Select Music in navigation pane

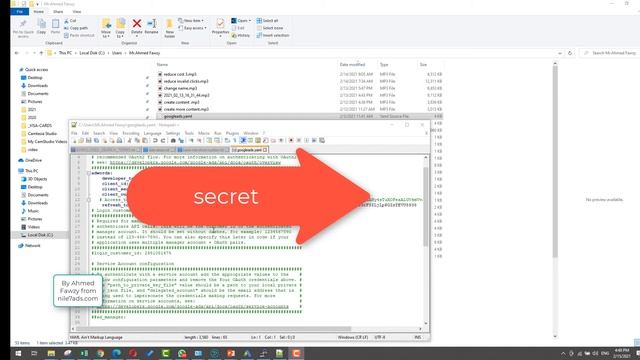pos(33,211)
